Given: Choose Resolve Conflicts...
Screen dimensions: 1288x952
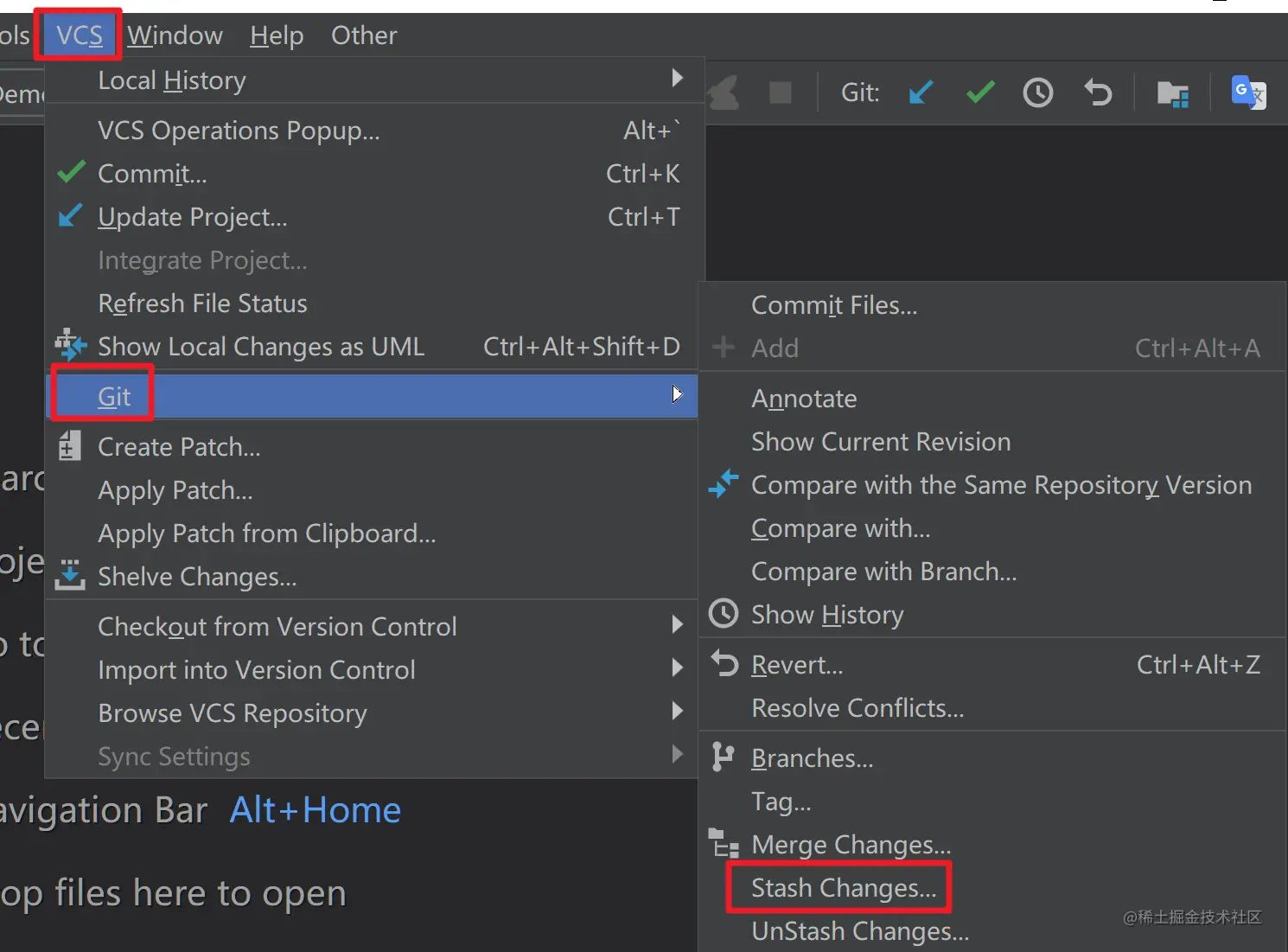Looking at the screenshot, I should 992,707.
